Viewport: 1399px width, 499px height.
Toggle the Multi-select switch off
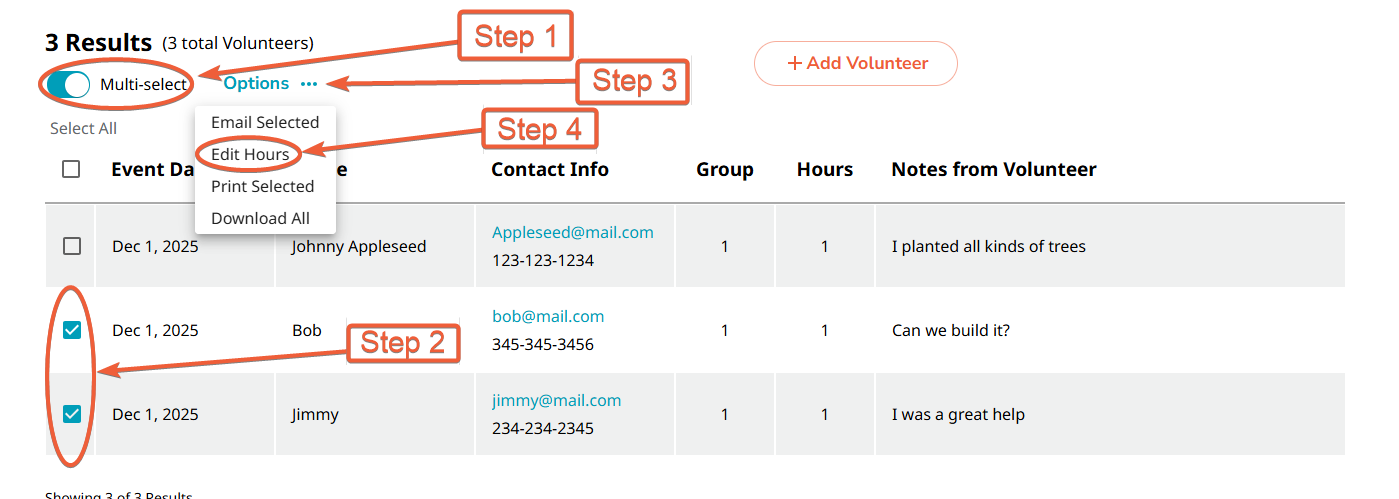[68, 84]
